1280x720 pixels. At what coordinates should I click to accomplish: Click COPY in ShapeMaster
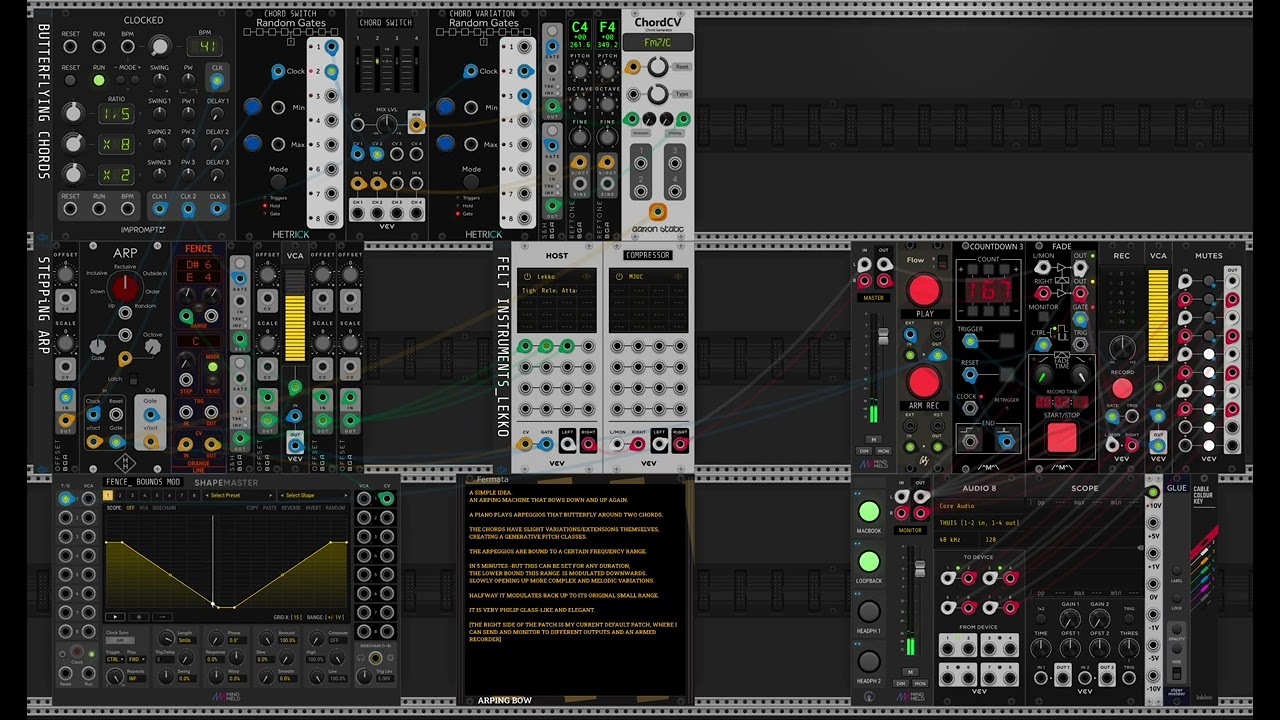[x=252, y=508]
